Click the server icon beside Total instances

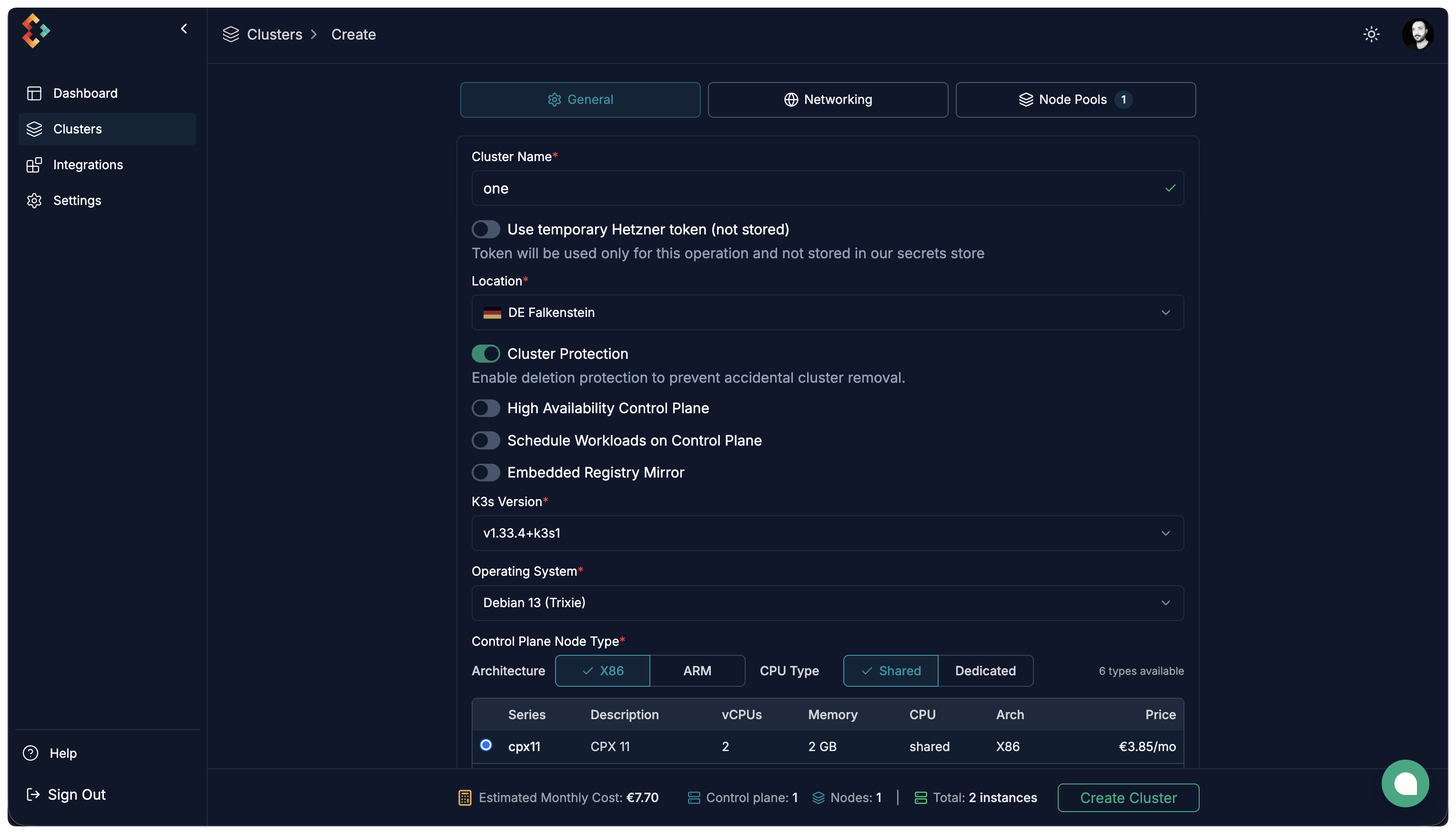(x=920, y=797)
